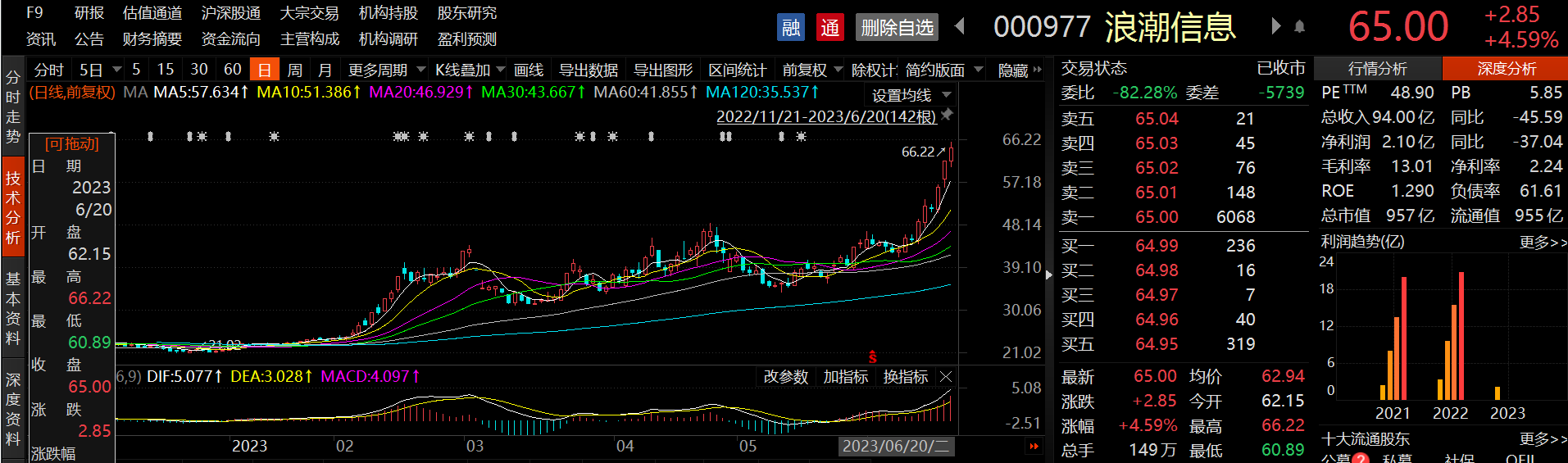Open 沪深股通 menu item
1568x463 pixels.
[x=230, y=13]
